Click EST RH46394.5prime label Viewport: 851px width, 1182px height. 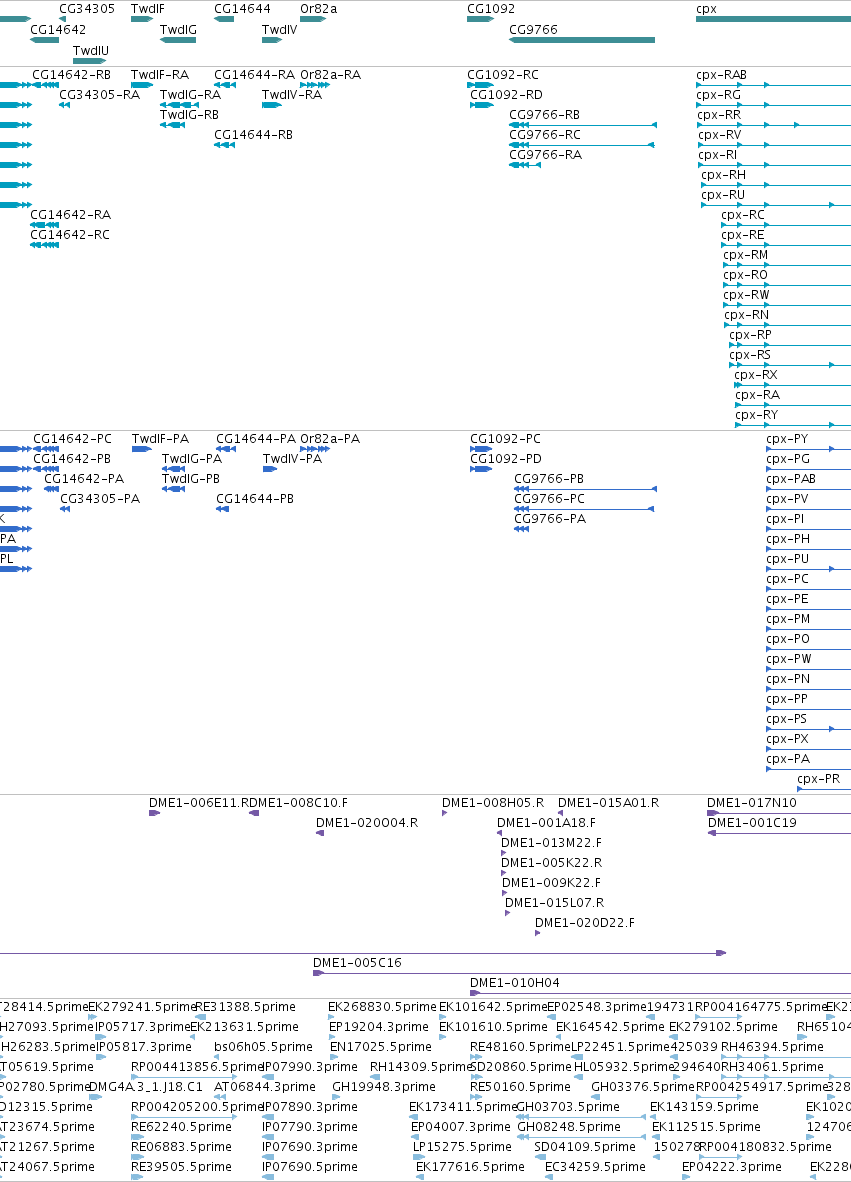(x=772, y=1046)
